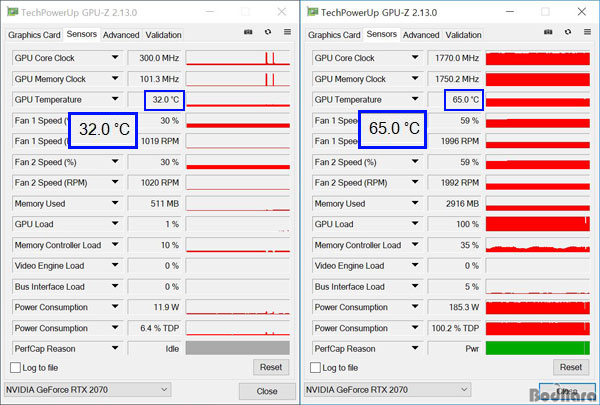Click refresh icon in left GPU-Z window
Viewport: 600px width, 405px height.
[268, 32]
